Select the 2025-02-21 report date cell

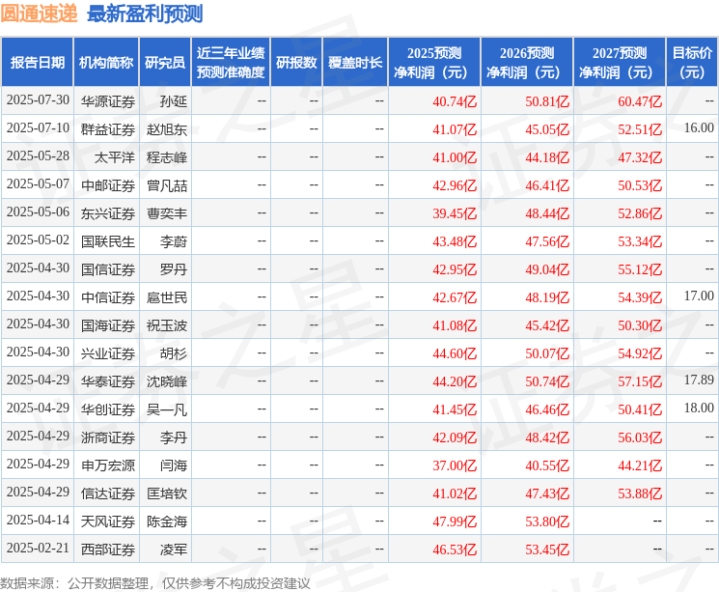38,548
